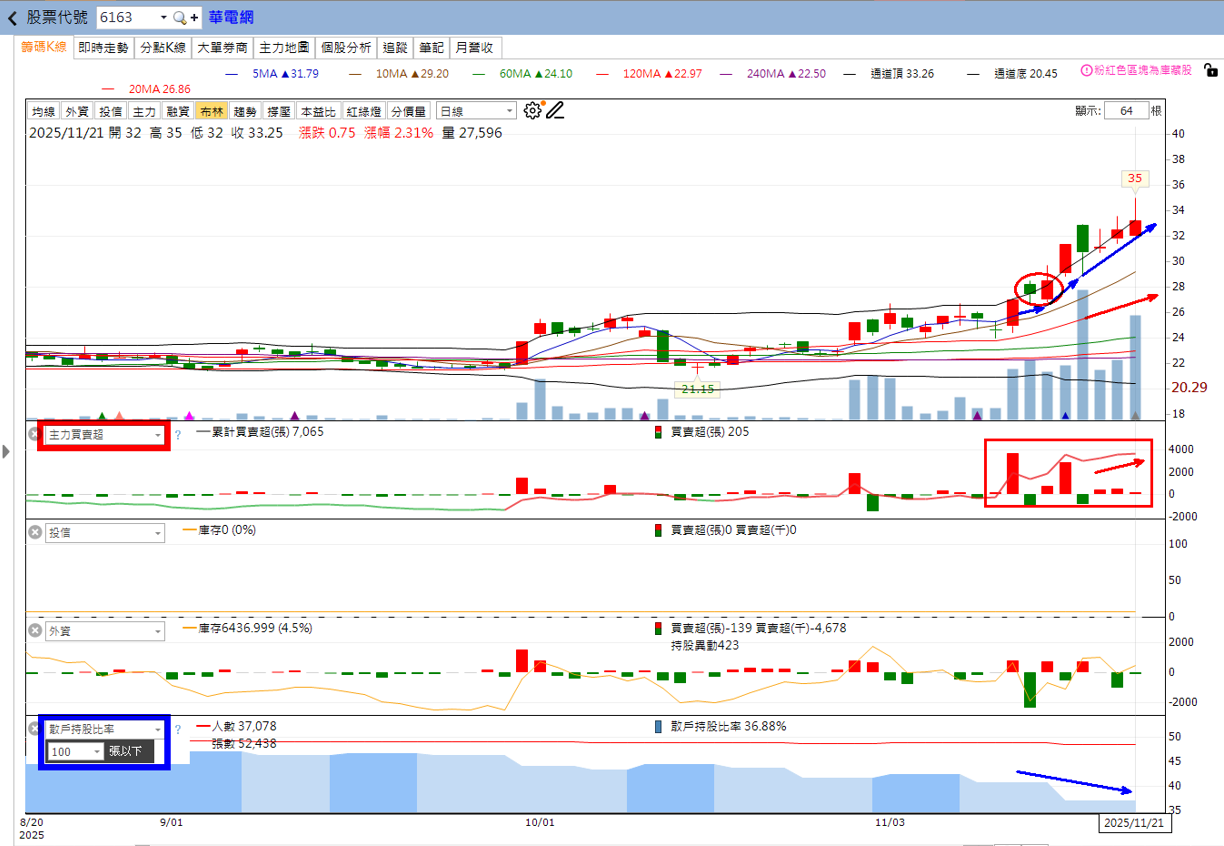1224x846 pixels.
Task: Close the 主力買賣超 indicator panel
Action: (x=34, y=435)
